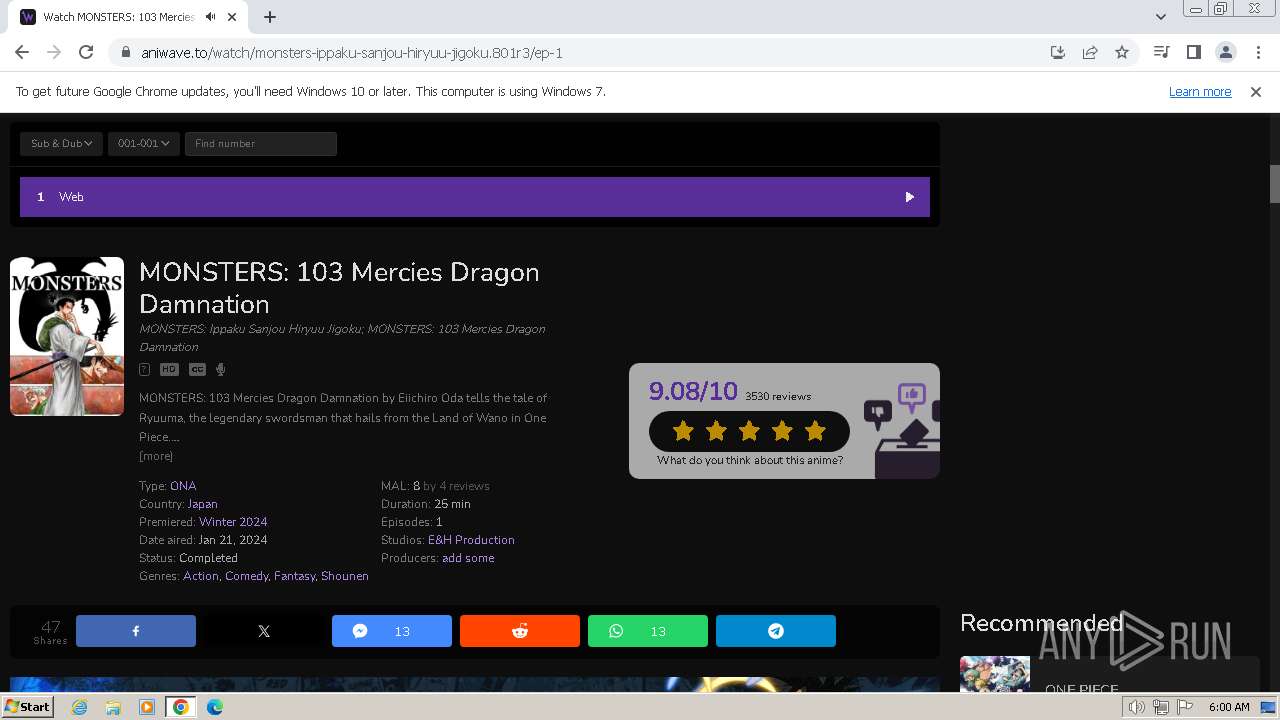
Task: Share via WhatsApp button showing 13
Action: coord(648,631)
